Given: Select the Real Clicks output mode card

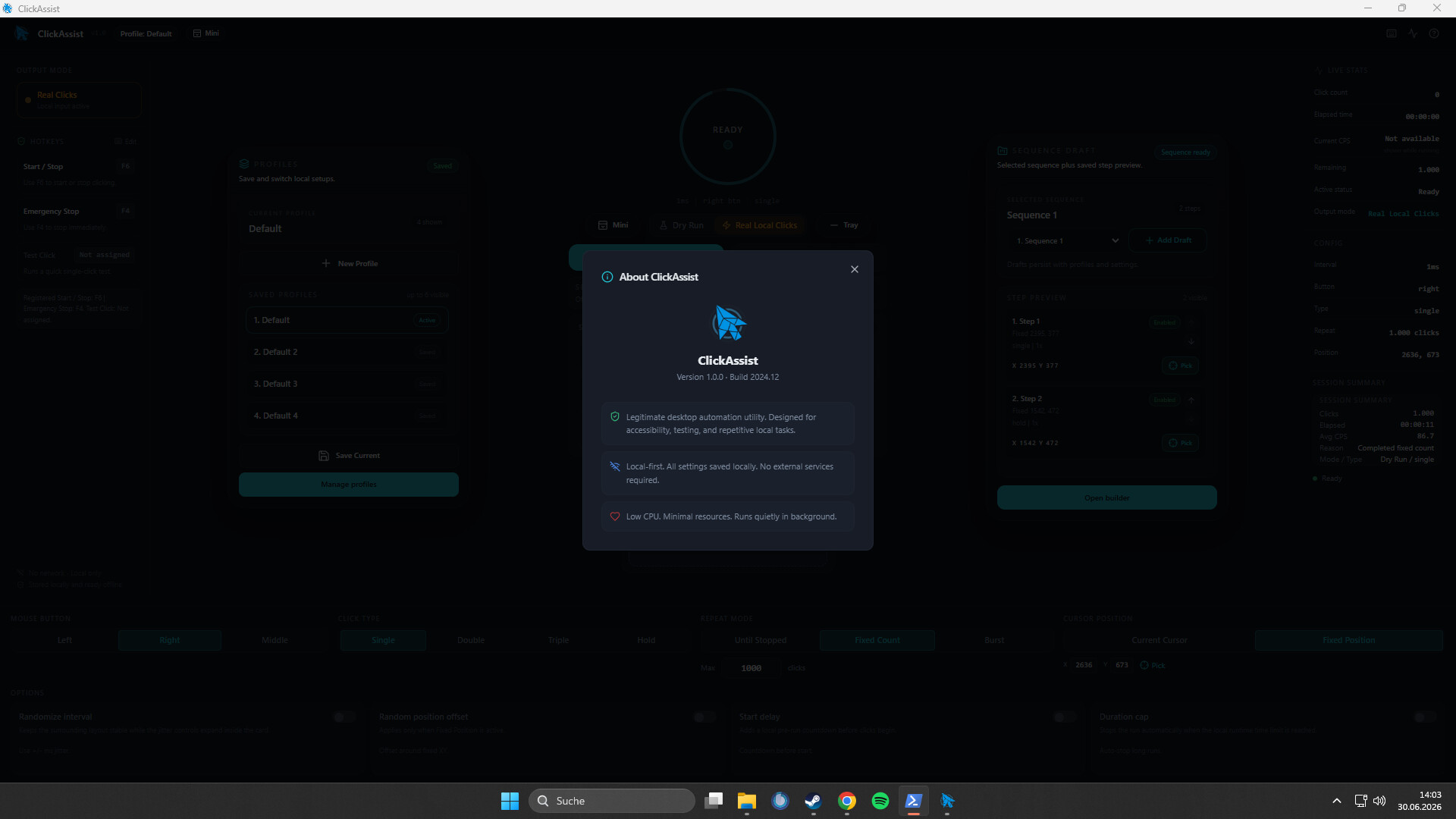Looking at the screenshot, I should (x=79, y=100).
